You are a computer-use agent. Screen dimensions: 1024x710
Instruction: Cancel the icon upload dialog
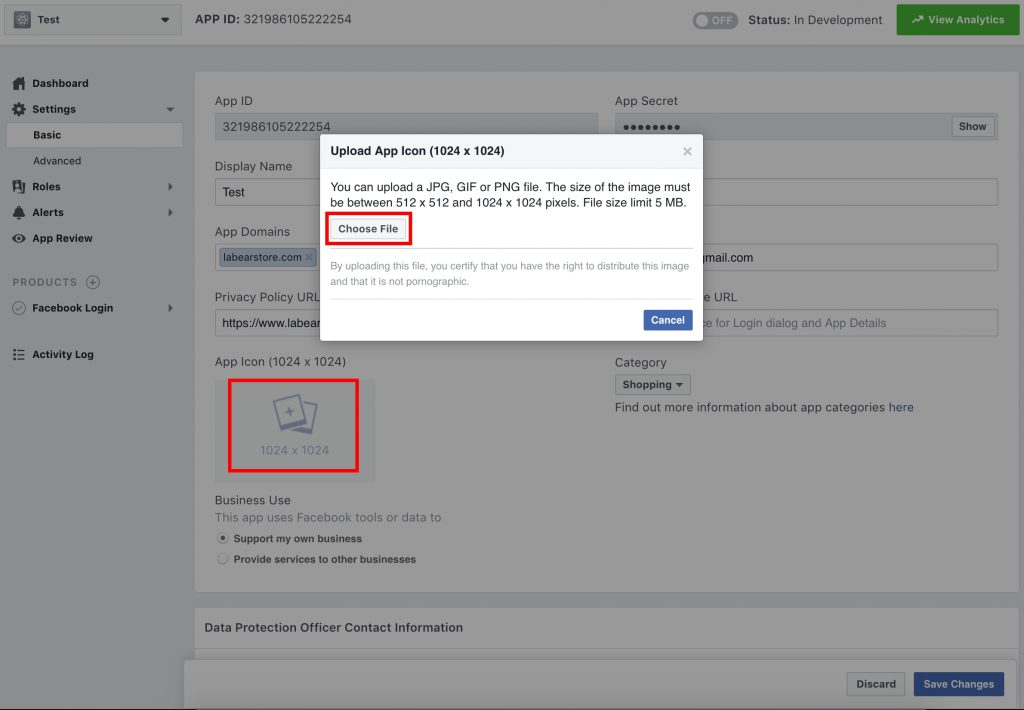667,320
